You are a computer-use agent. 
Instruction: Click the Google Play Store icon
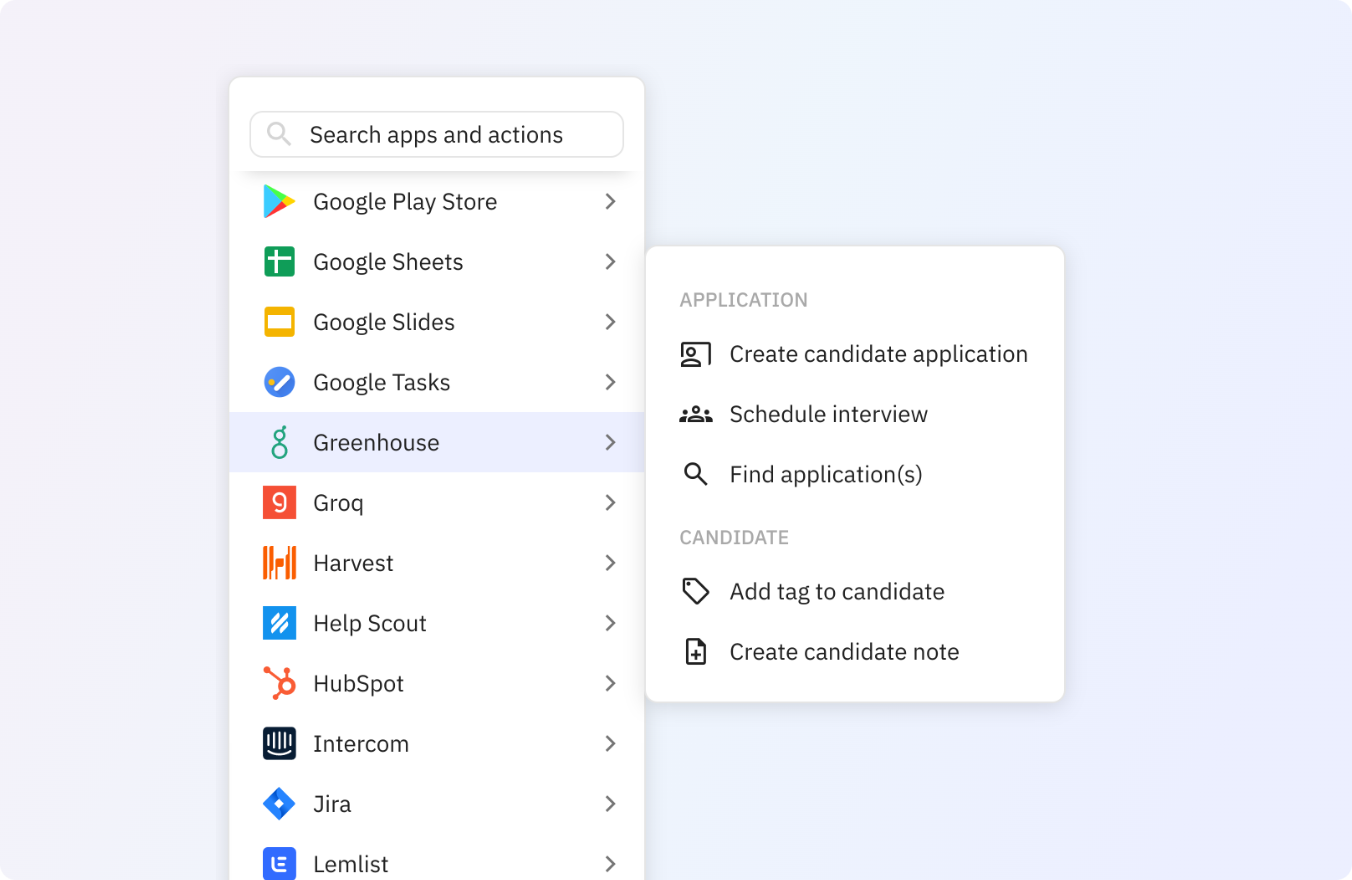(279, 202)
